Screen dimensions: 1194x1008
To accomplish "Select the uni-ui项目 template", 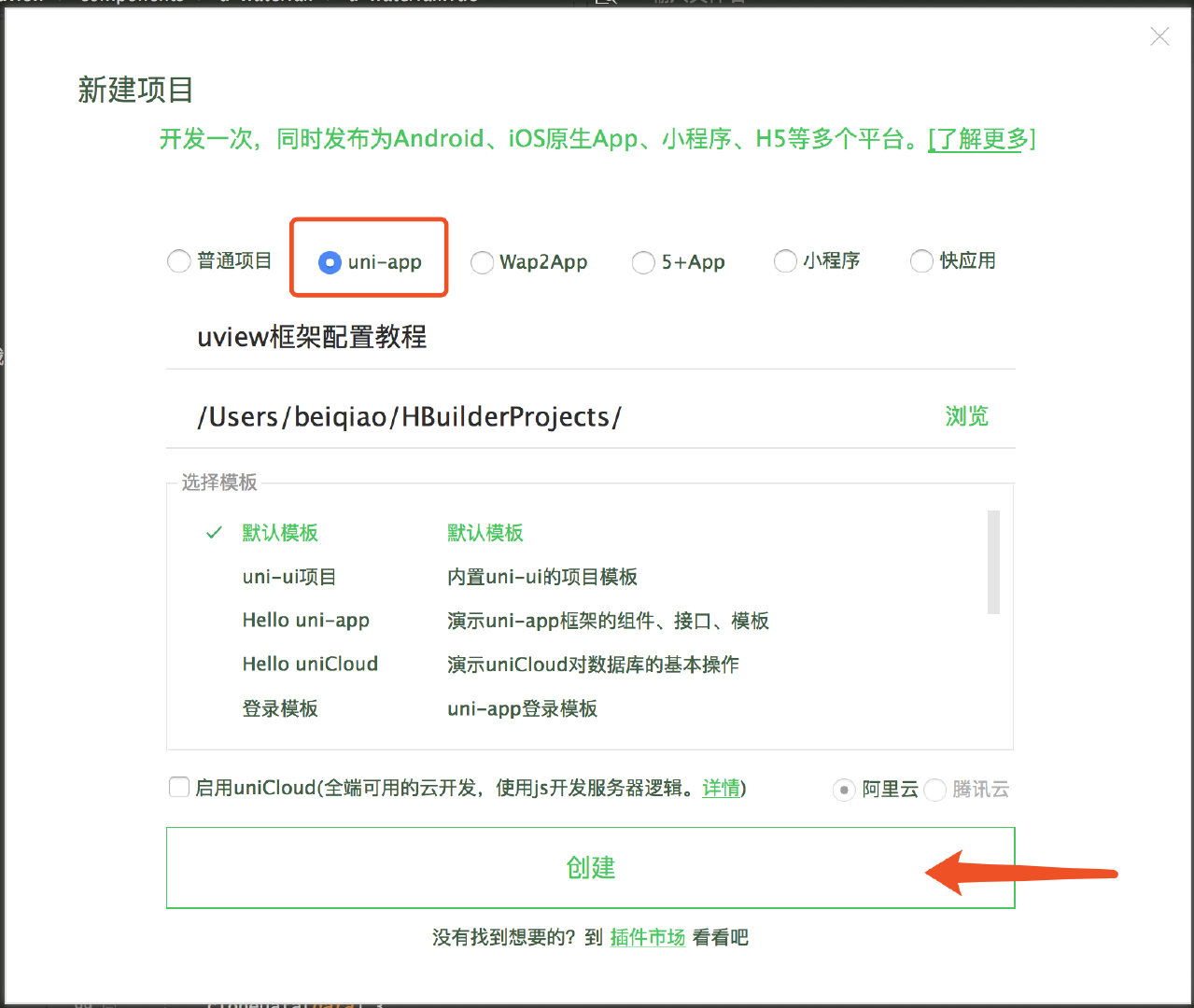I will pyautogui.click(x=289, y=577).
